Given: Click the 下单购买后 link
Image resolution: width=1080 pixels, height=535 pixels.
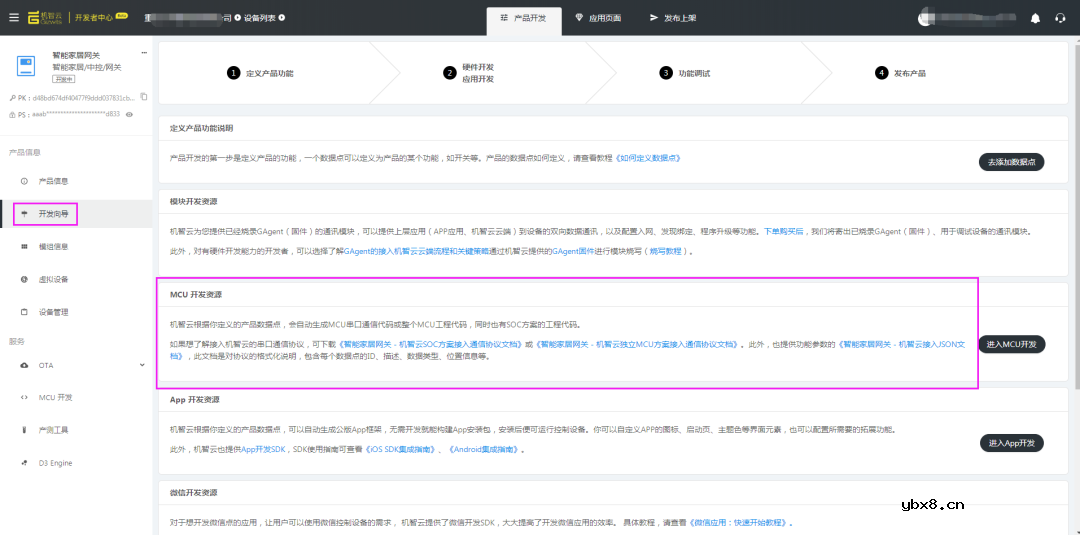Looking at the screenshot, I should pos(784,232).
